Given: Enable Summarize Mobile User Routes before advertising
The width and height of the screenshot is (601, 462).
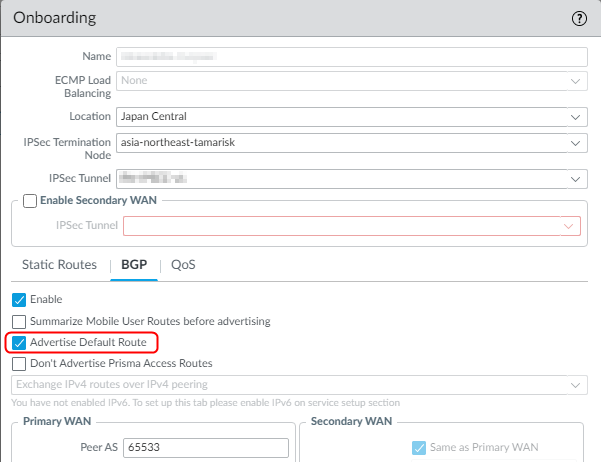Looking at the screenshot, I should click(x=19, y=321).
